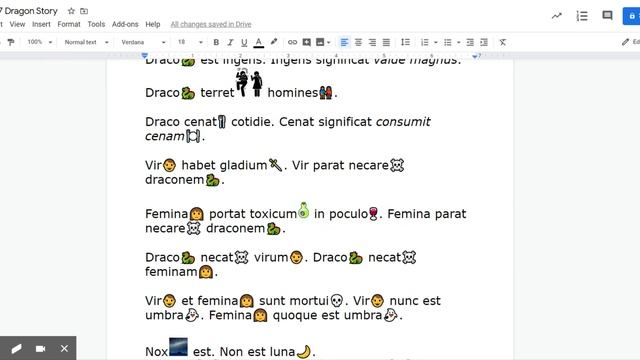Viewport: 640px width, 360px height.
Task: Click the word 'quoque'
Action: click(x=295, y=316)
